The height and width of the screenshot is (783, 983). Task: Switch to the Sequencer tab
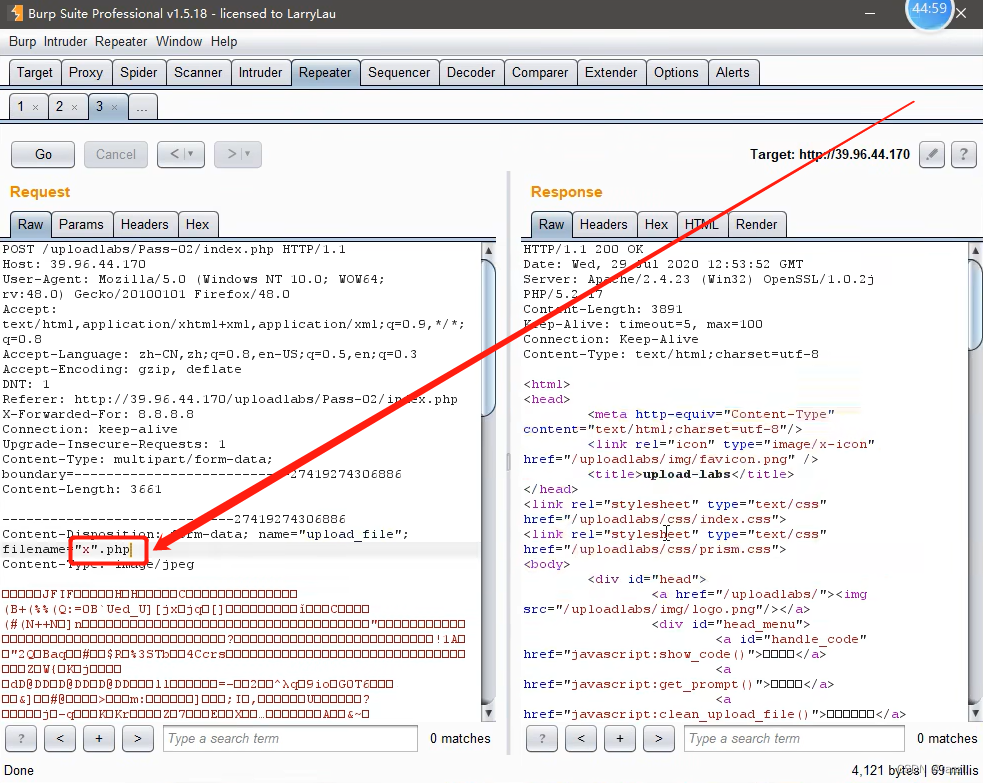coord(399,73)
